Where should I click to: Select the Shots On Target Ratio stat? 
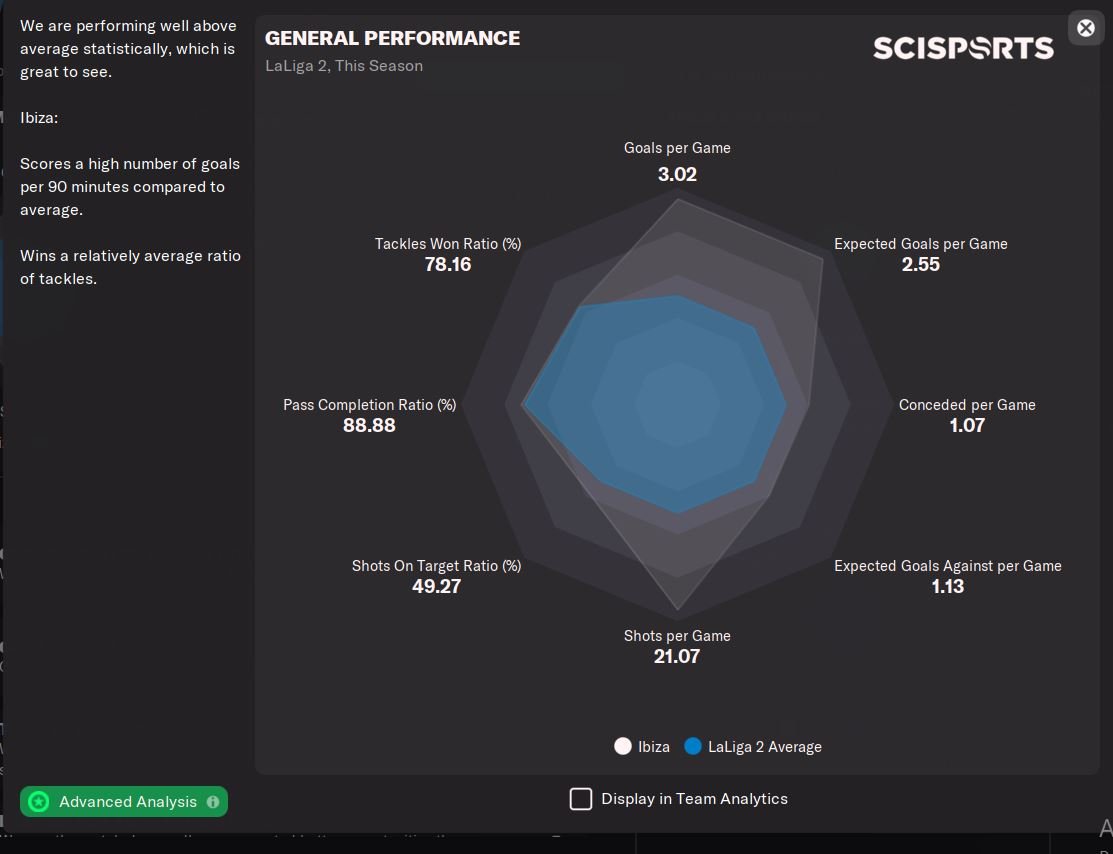click(x=437, y=576)
